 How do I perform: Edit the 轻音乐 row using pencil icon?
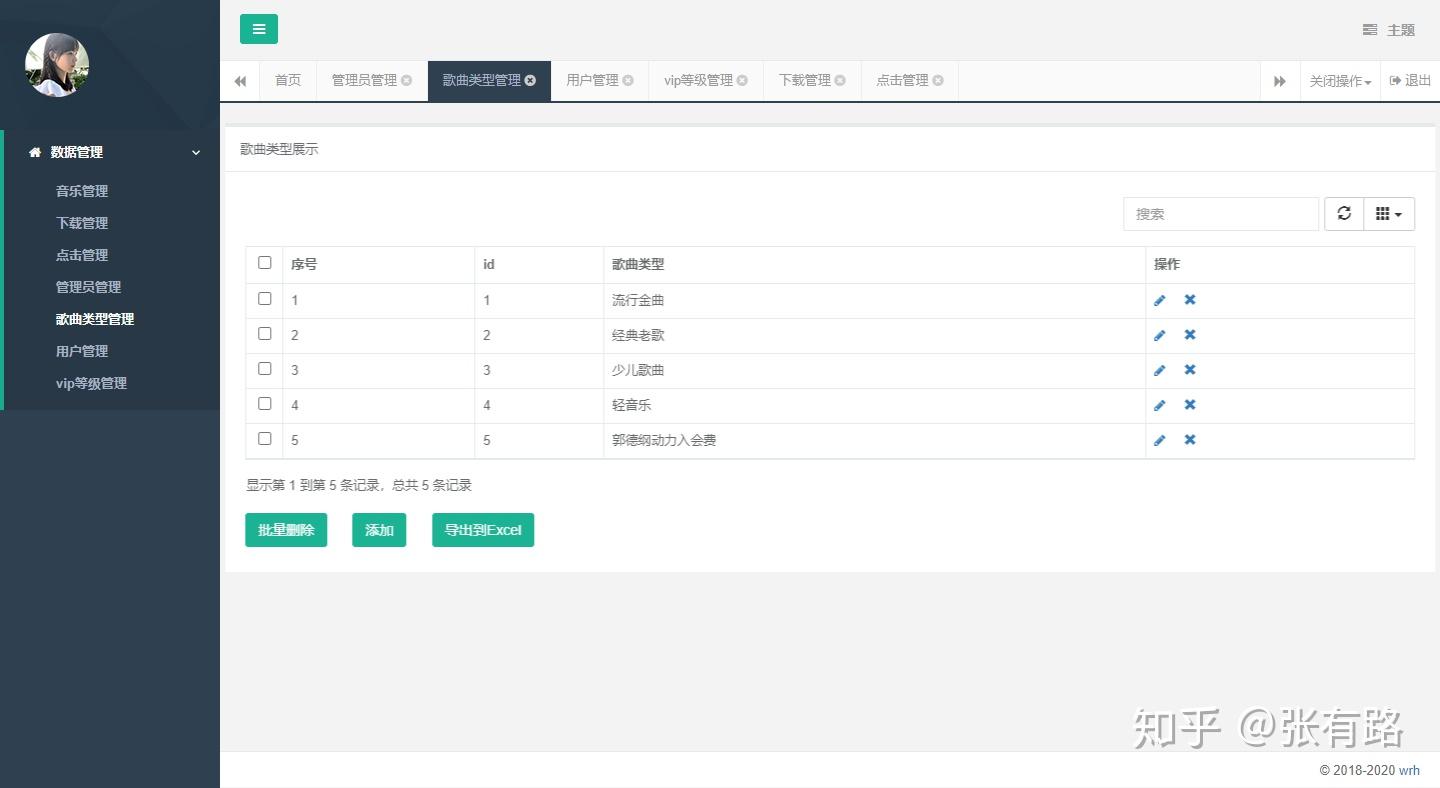(x=1160, y=405)
